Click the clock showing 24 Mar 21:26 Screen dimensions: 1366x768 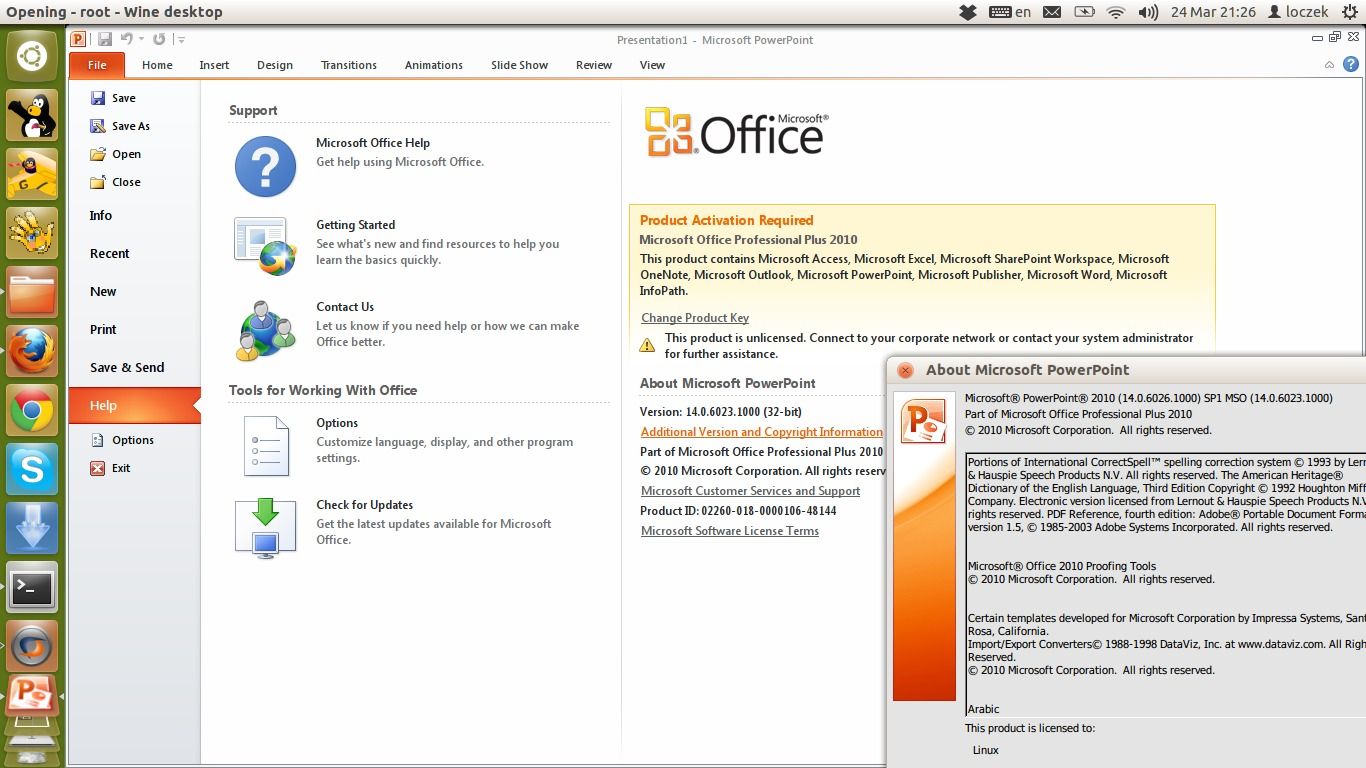pyautogui.click(x=1213, y=12)
